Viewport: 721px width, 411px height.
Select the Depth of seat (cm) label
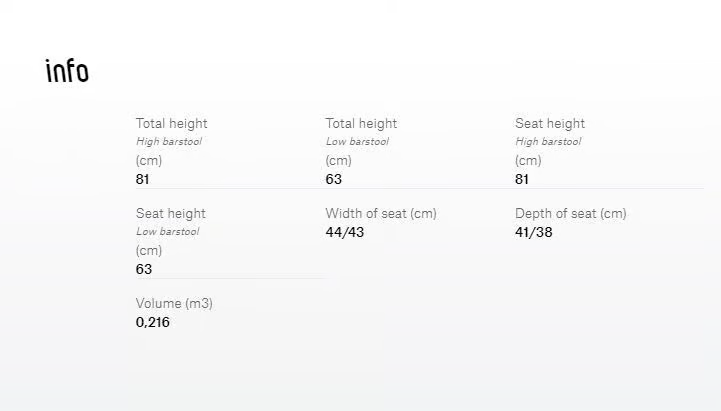(571, 213)
